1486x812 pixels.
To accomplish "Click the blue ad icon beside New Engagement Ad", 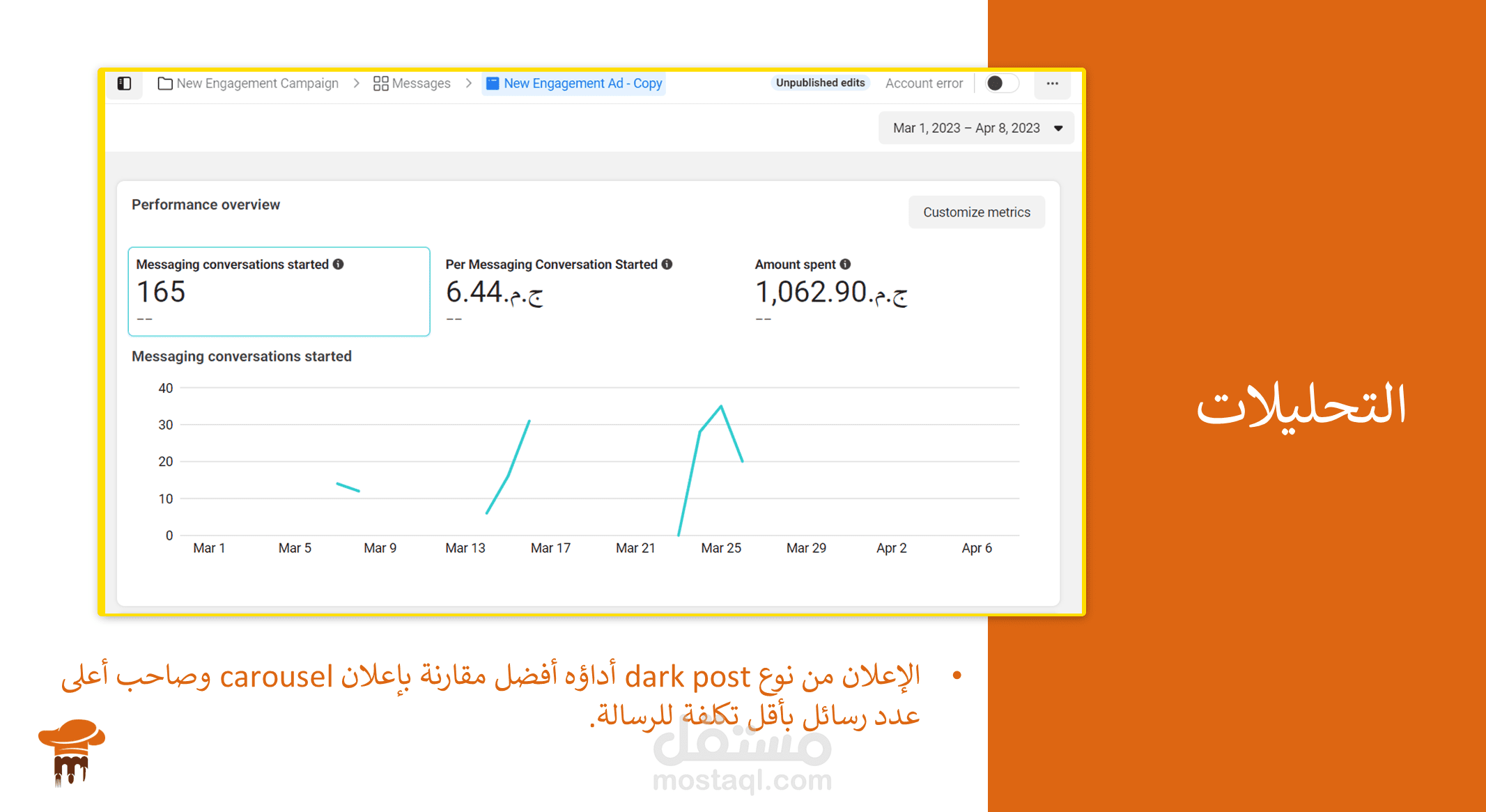I will 493,84.
